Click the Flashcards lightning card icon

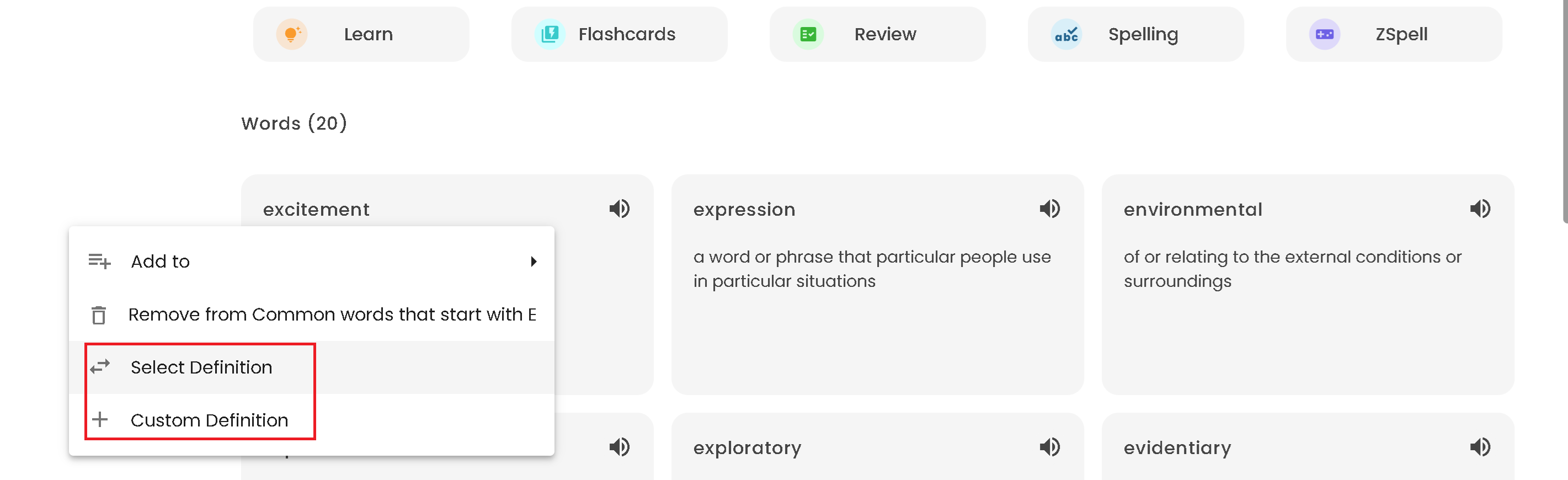point(550,34)
